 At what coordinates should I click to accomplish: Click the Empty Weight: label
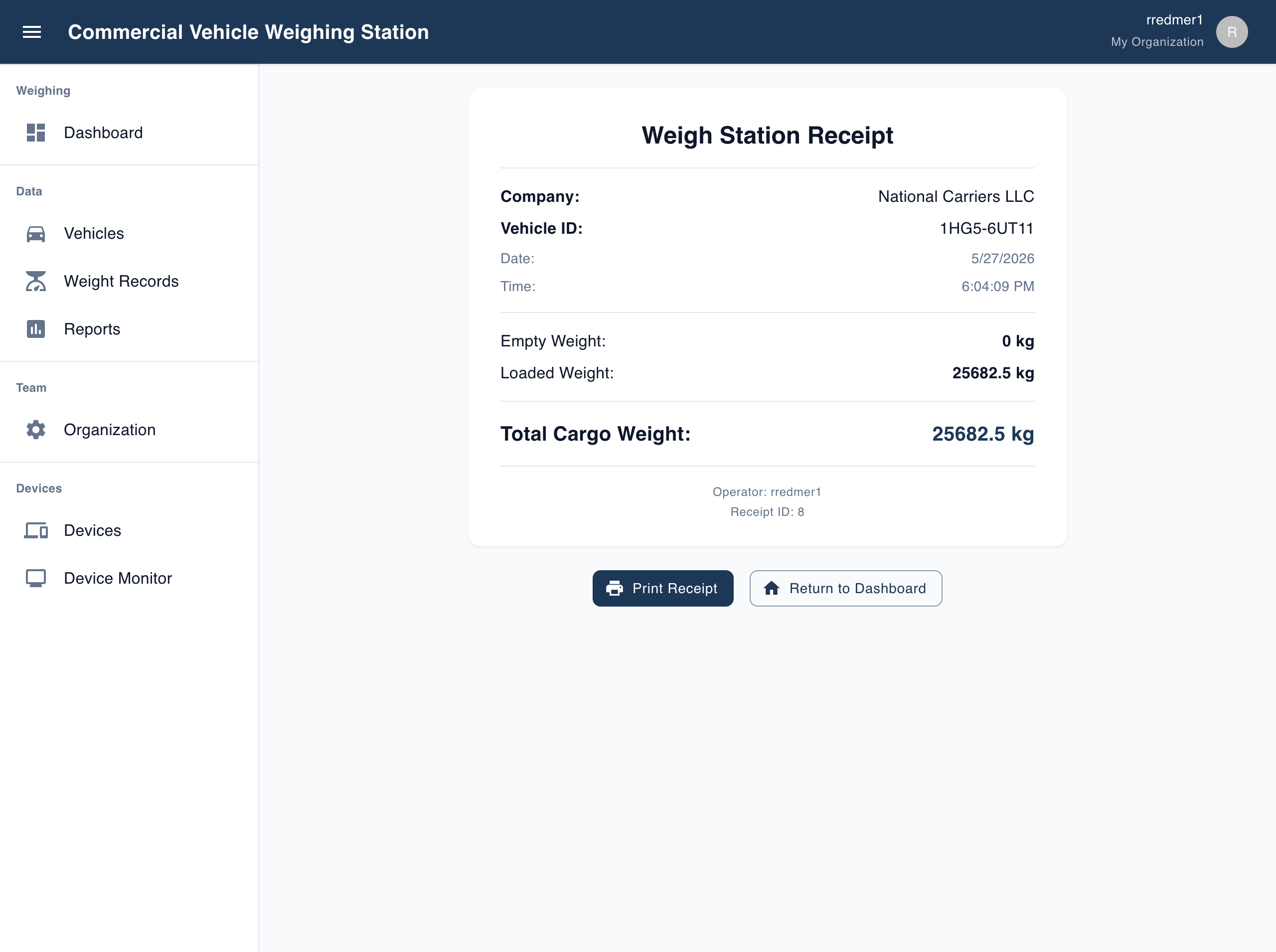[553, 341]
